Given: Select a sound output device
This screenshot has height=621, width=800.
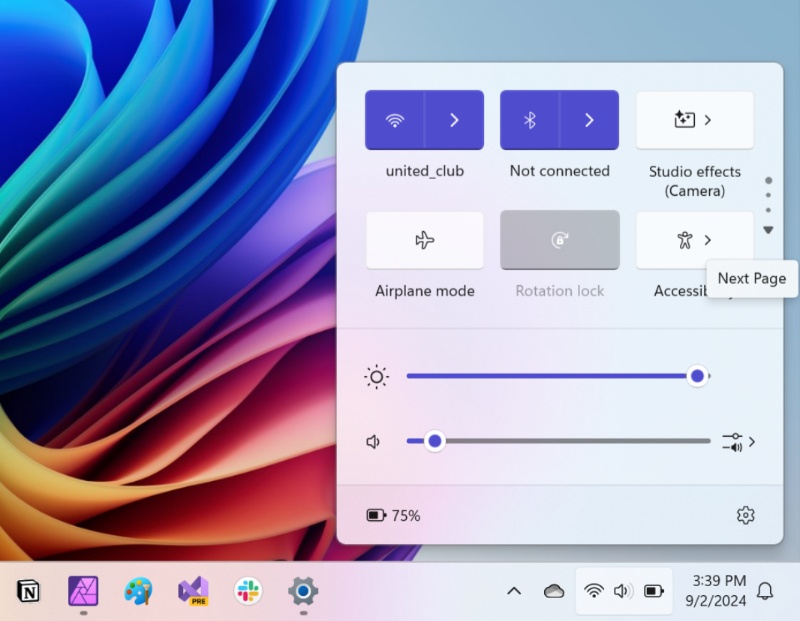Looking at the screenshot, I should [738, 441].
